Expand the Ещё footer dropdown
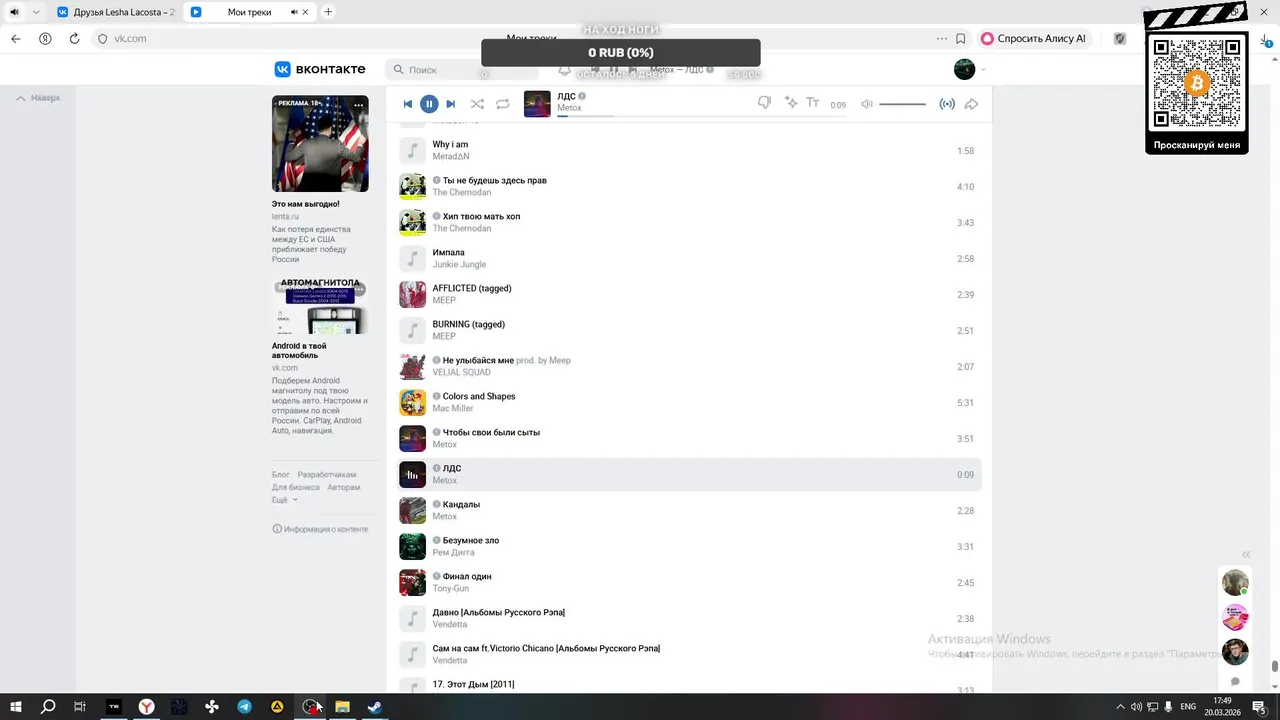This screenshot has height=720, width=1280. click(x=285, y=499)
